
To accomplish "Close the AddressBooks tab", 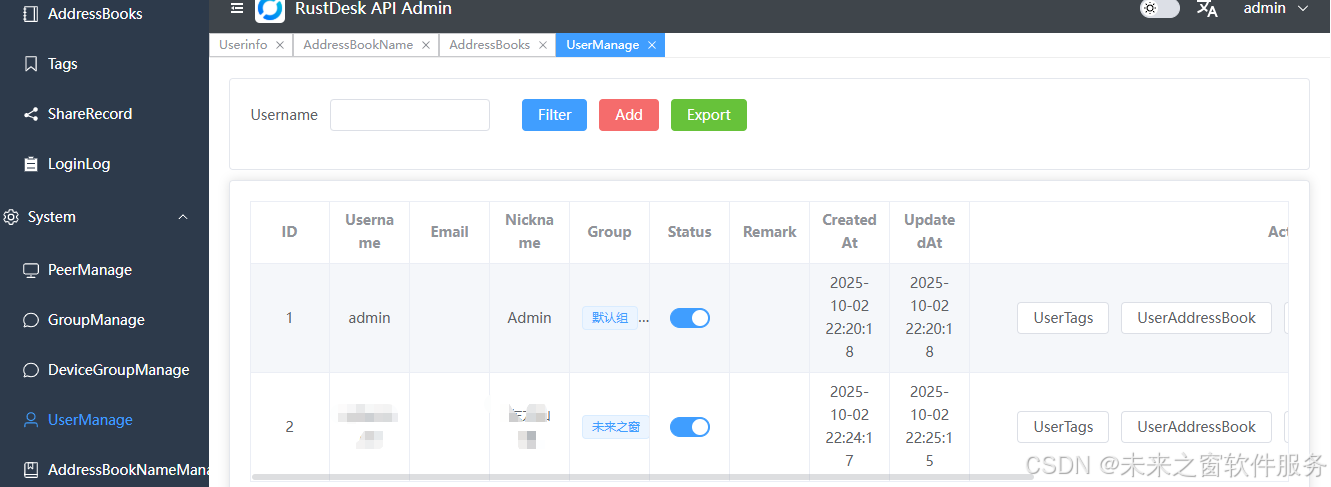I will click(543, 45).
